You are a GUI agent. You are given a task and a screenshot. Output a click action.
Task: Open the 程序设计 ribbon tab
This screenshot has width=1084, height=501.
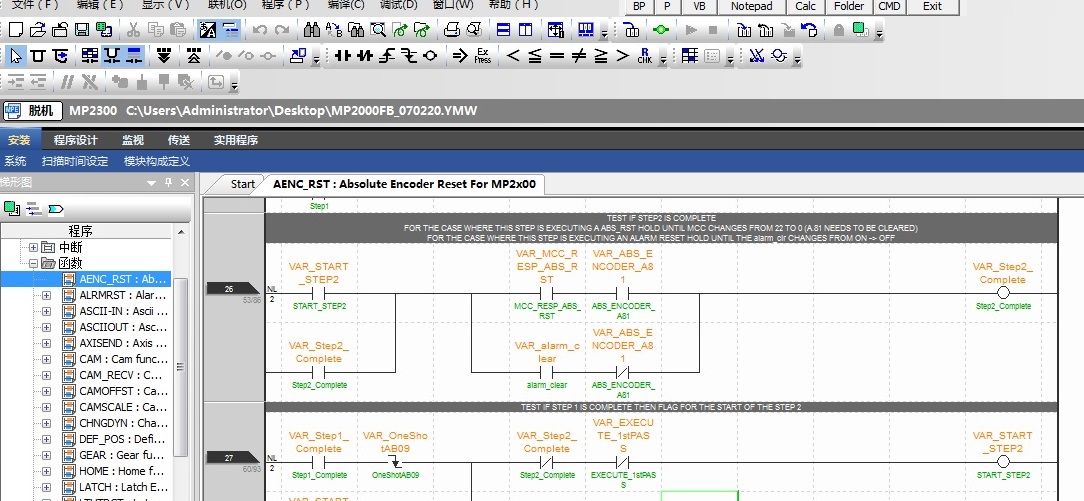click(x=76, y=140)
